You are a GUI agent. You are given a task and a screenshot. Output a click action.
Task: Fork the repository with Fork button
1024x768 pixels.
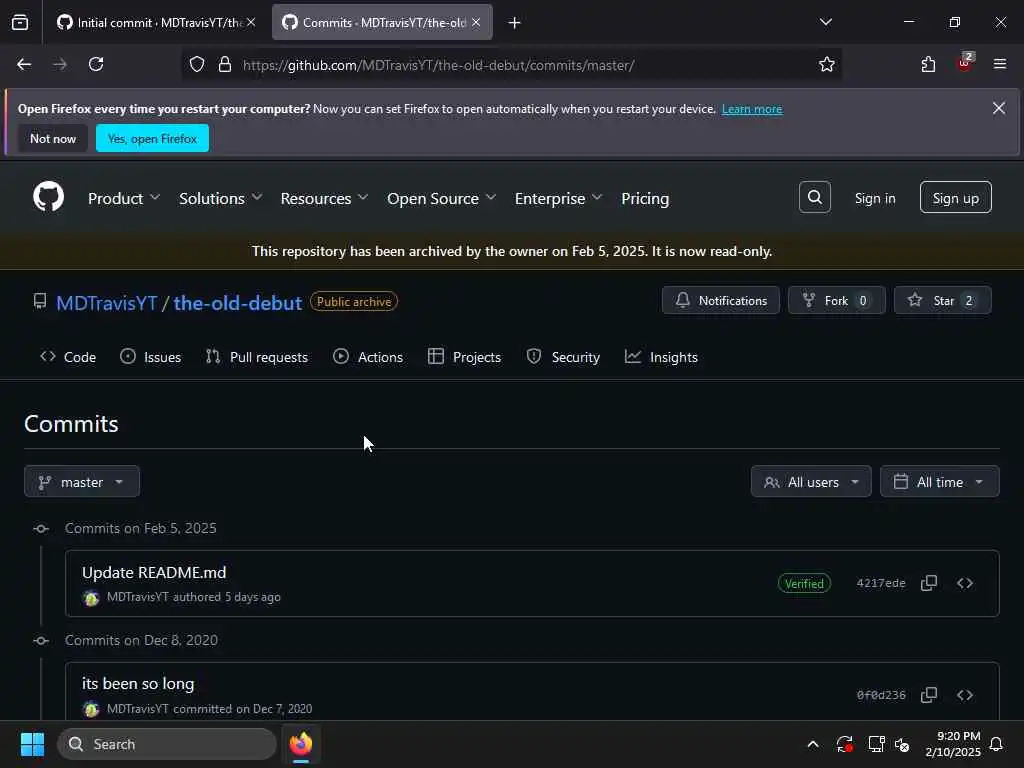click(x=837, y=300)
